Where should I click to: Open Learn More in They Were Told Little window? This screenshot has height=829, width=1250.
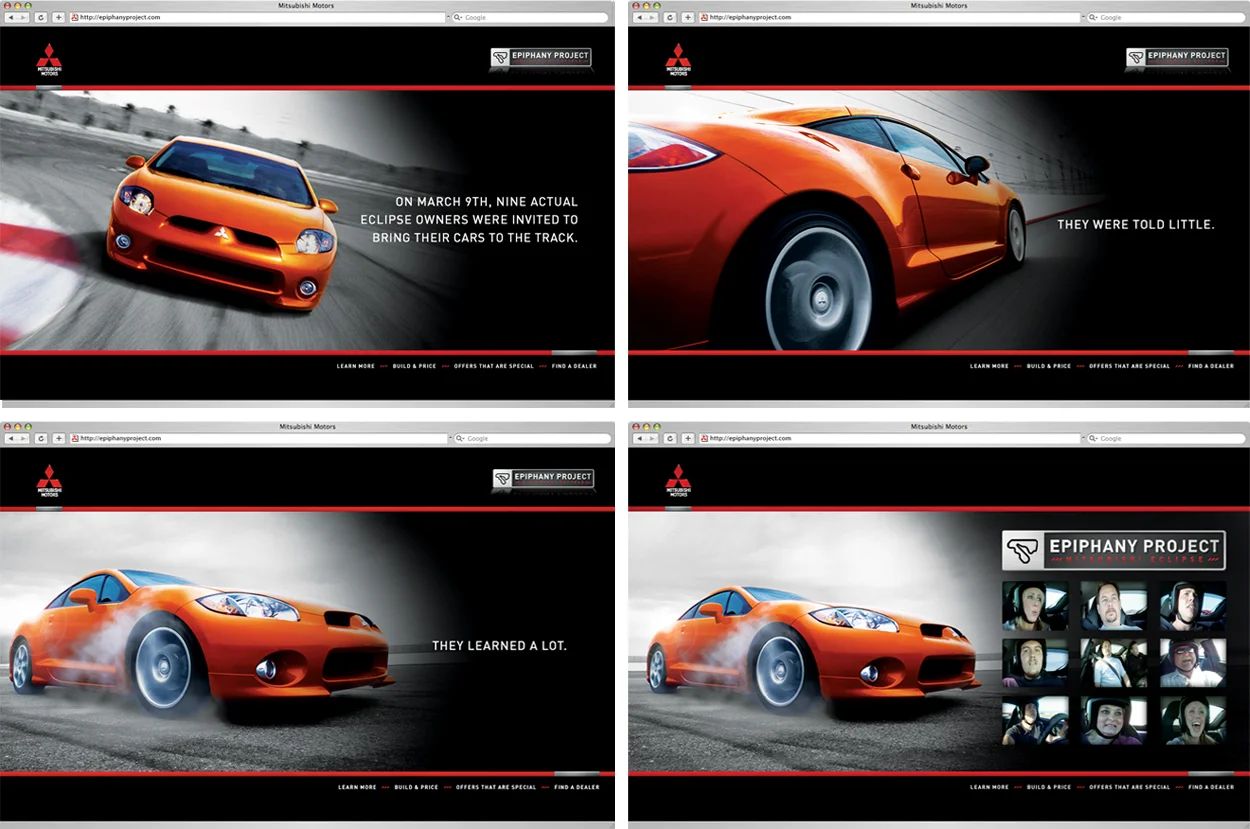coord(989,366)
